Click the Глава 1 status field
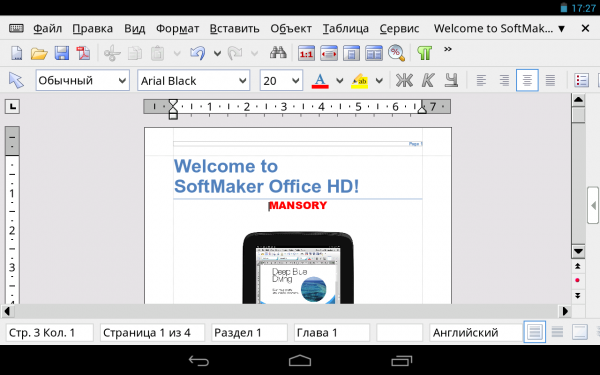This screenshot has height=375, width=600. [332, 333]
